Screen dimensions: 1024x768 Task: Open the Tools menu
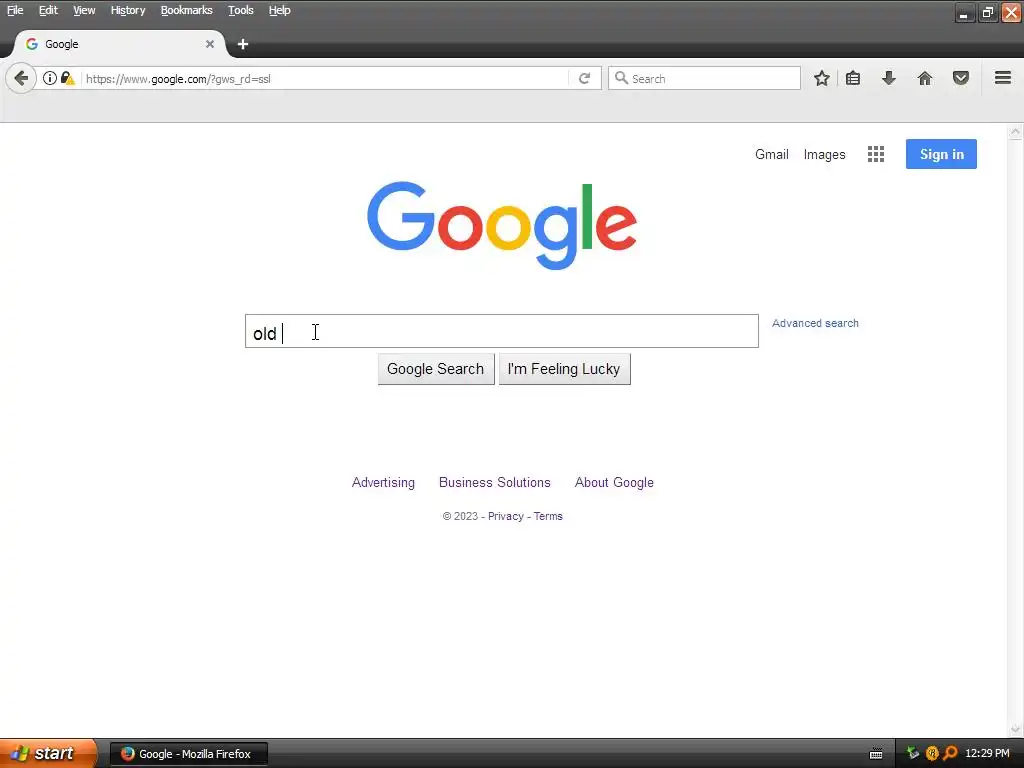[241, 10]
